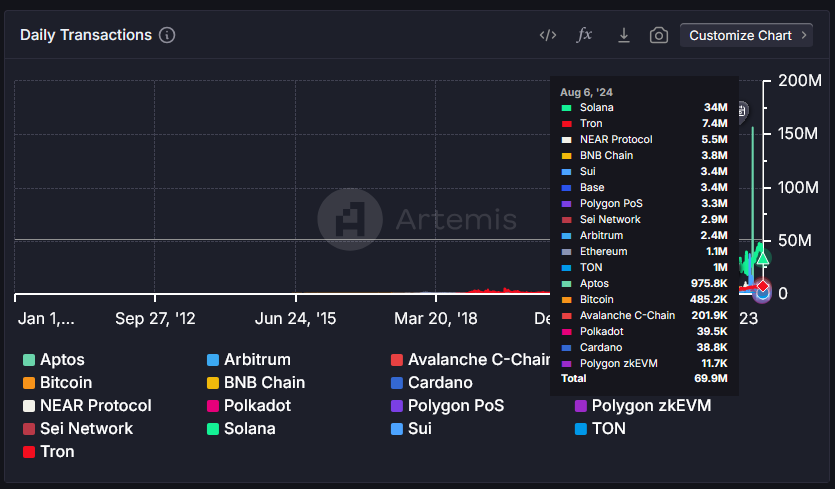Image resolution: width=835 pixels, height=489 pixels.
Task: Click the Daily Transactions chart title
Action: 86,35
